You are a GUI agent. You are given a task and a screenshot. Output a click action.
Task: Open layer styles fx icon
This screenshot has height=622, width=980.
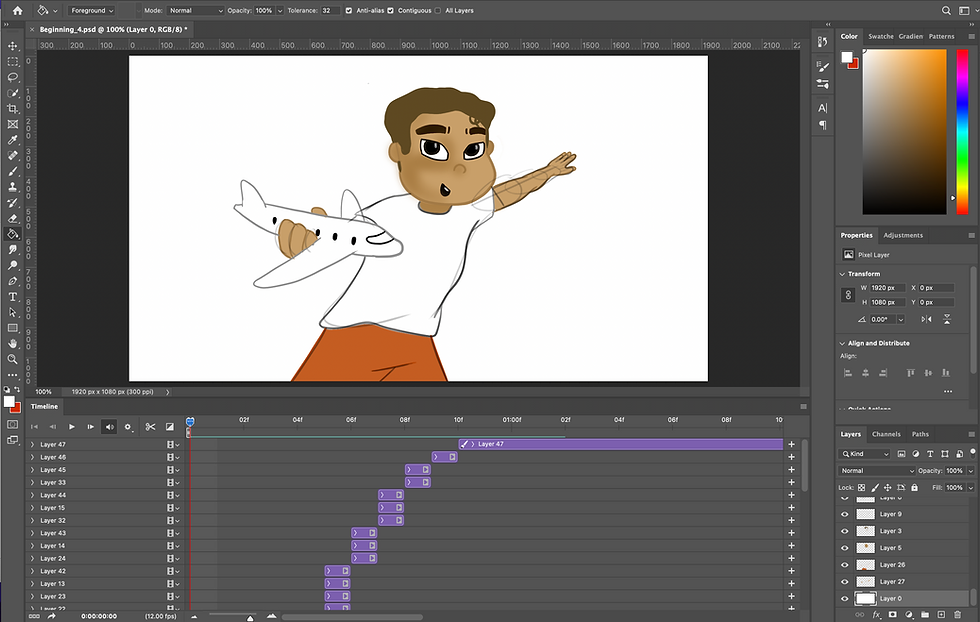(x=876, y=615)
